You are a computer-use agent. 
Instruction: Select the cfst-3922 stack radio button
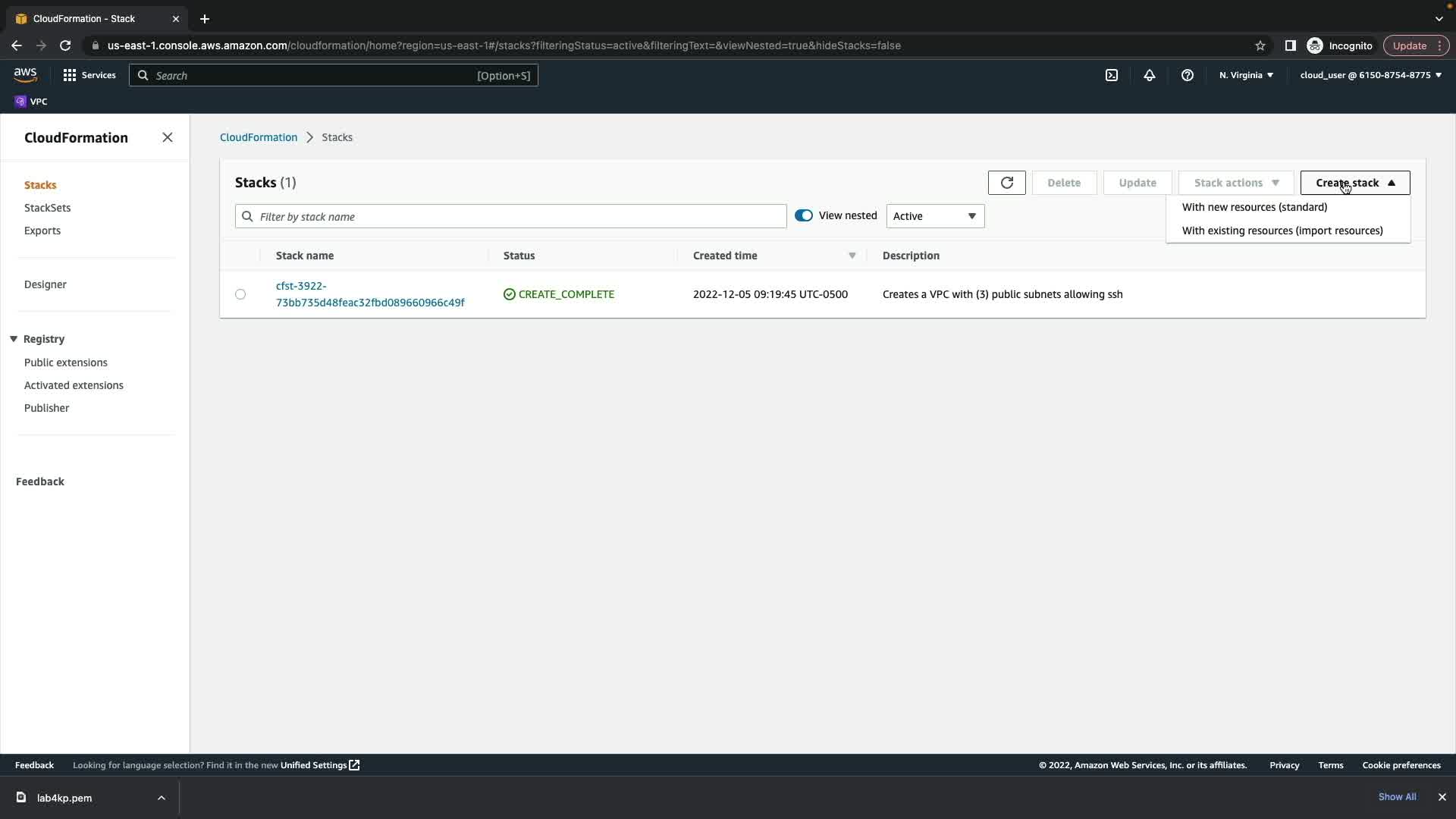tap(240, 294)
